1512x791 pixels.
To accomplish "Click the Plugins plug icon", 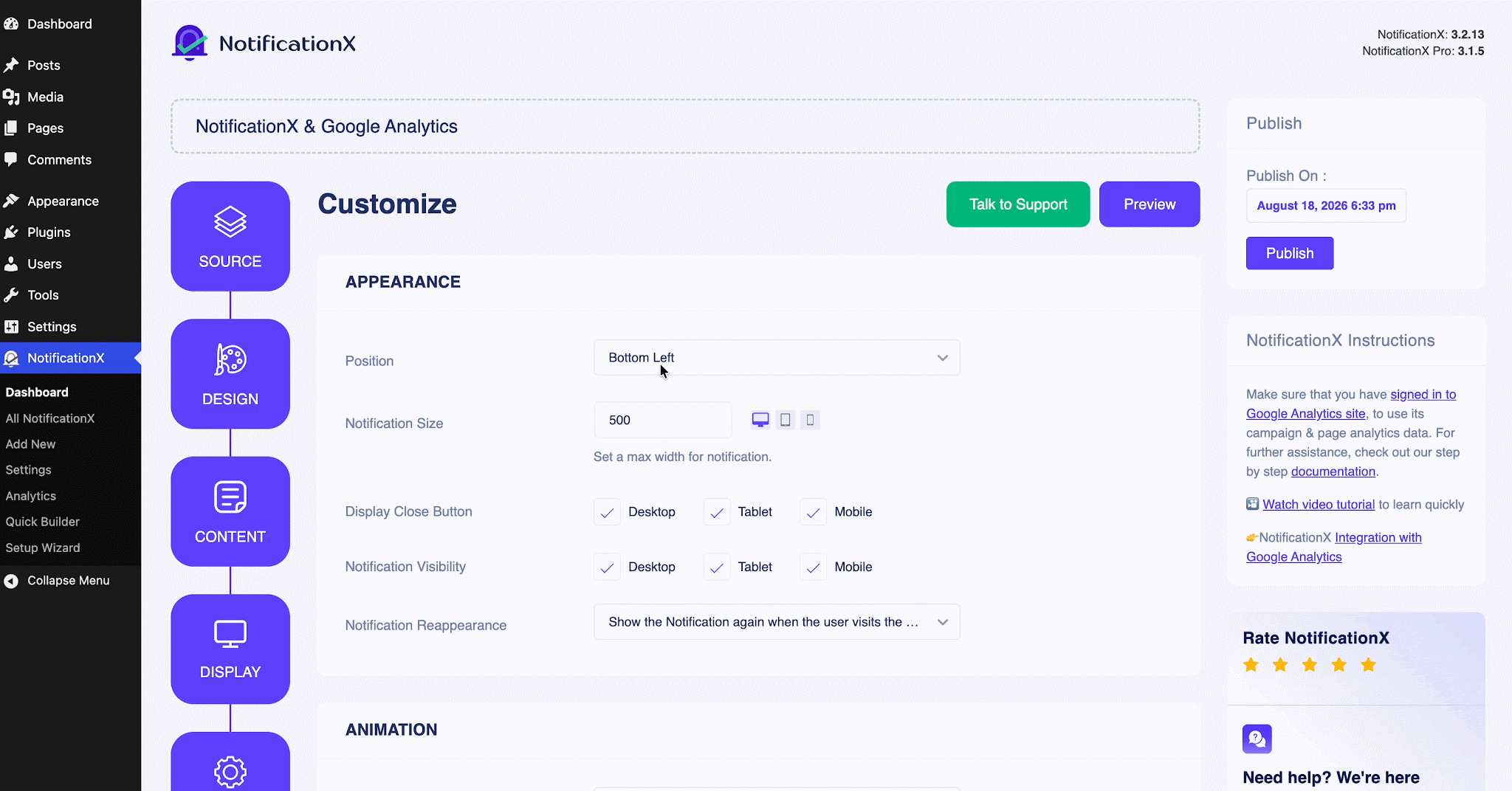I will tap(11, 232).
